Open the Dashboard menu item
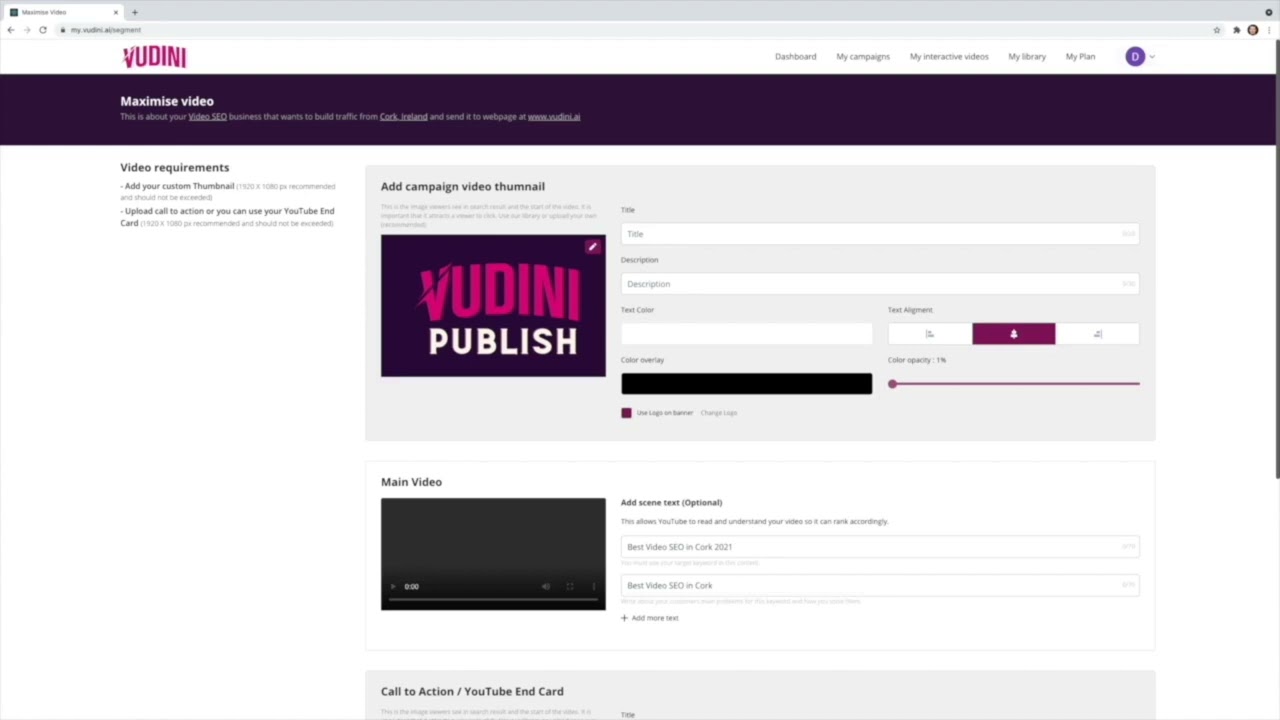Screen dimensions: 1280x720 click(795, 57)
